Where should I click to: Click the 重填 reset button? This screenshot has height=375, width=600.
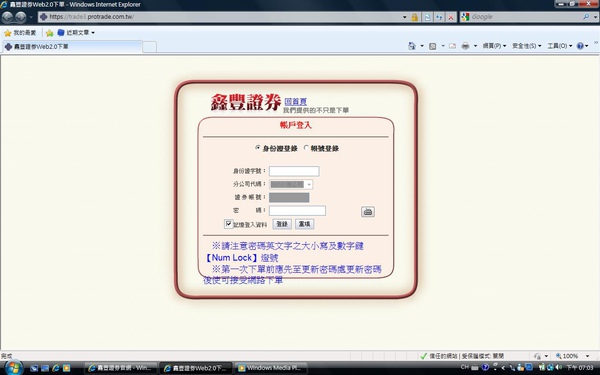tap(305, 224)
